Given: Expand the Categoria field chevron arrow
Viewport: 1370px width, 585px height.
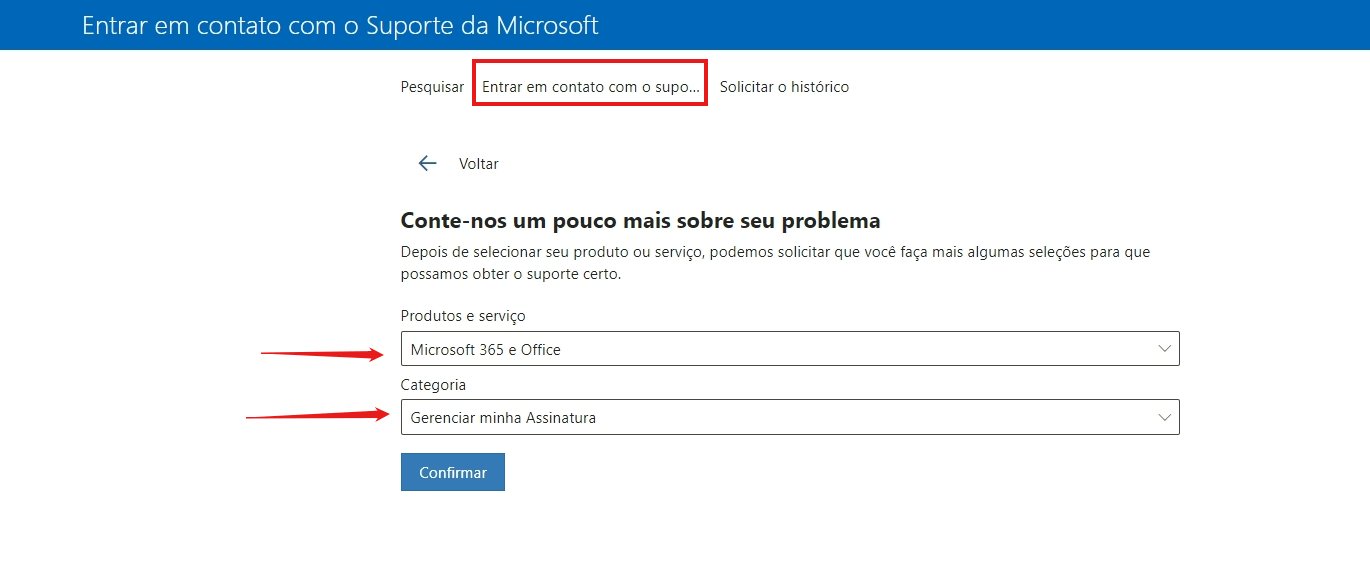Looking at the screenshot, I should (1164, 418).
